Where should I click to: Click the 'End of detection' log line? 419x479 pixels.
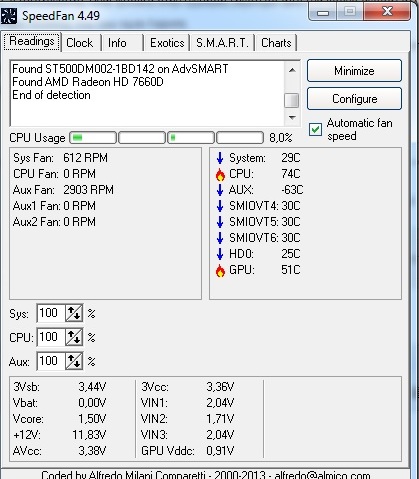51,95
